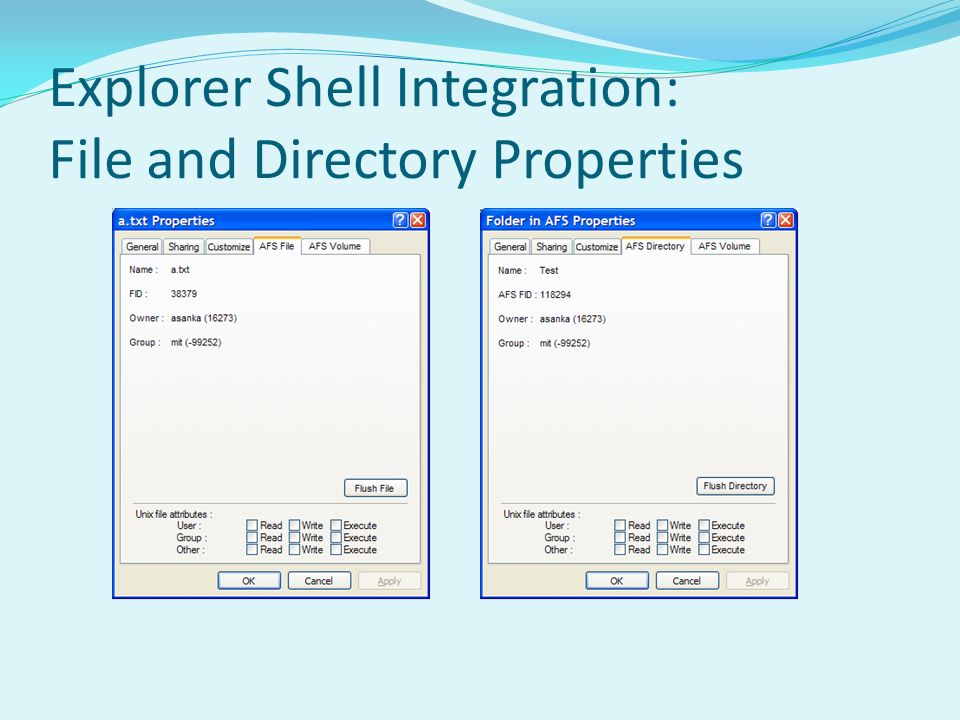Select the AFS Directory tab
Screen dimensions: 960x720
click(x=655, y=246)
